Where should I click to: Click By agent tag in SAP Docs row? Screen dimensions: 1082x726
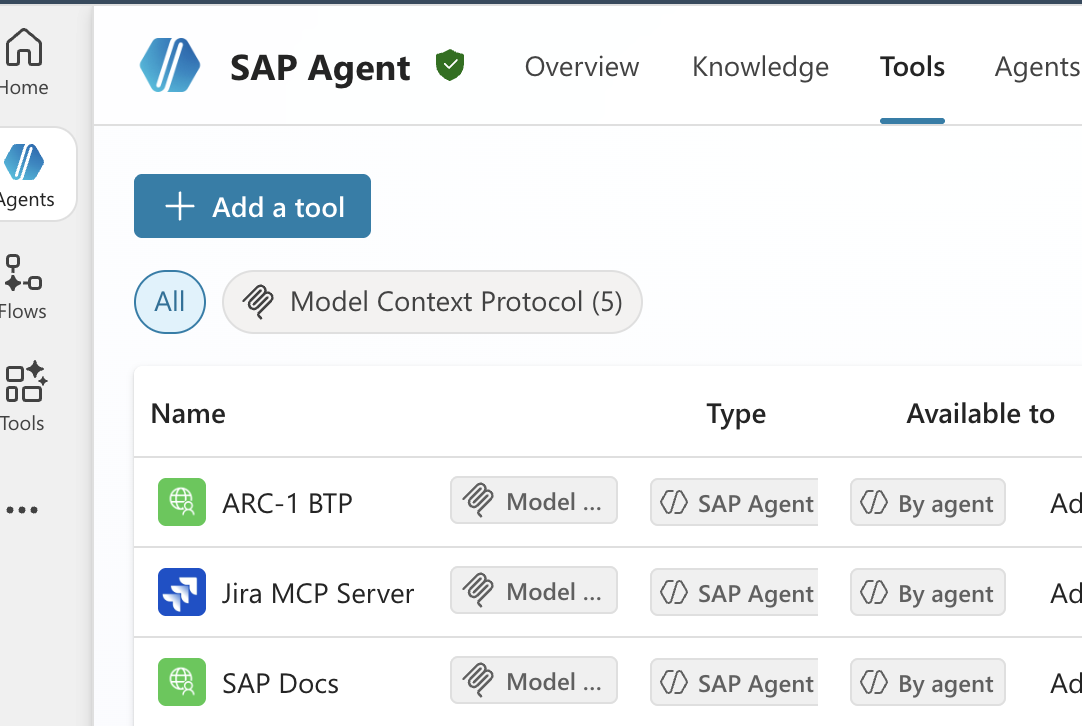927,682
